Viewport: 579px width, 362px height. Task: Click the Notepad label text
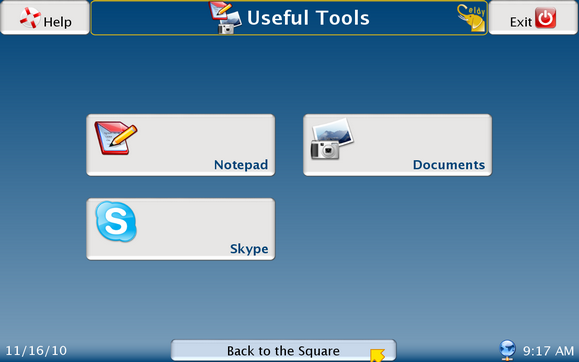coord(241,165)
